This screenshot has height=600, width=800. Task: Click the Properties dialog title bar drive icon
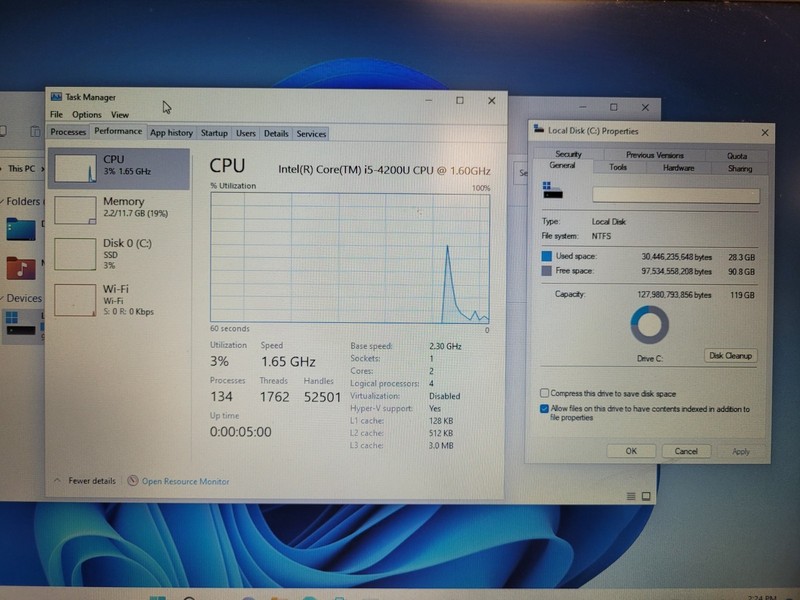[x=539, y=130]
